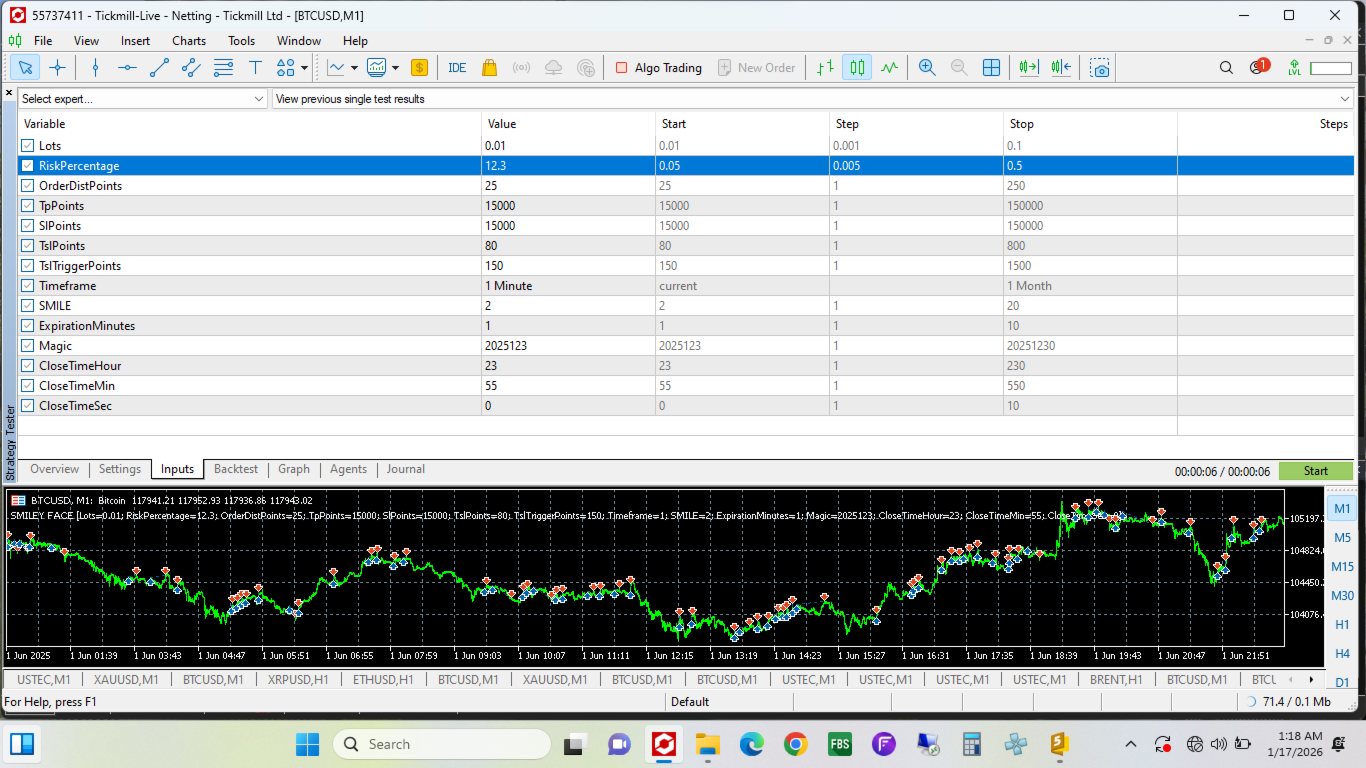Pick the vertical line drawing tool

coord(95,68)
